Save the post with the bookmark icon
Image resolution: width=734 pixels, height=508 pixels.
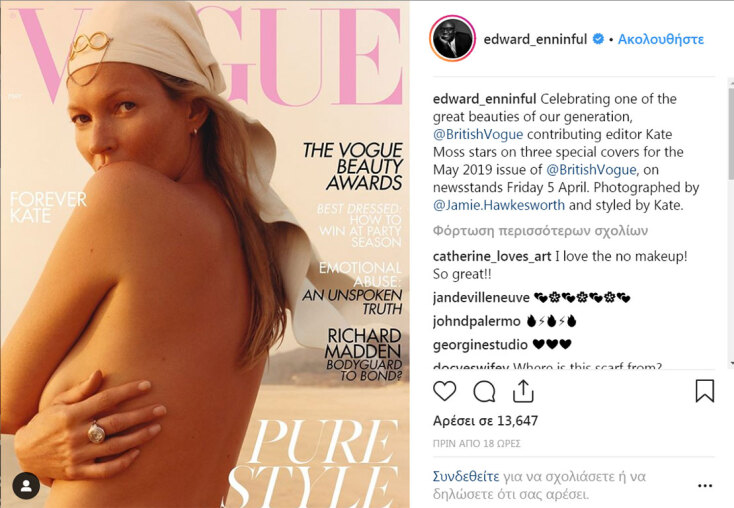tap(705, 391)
